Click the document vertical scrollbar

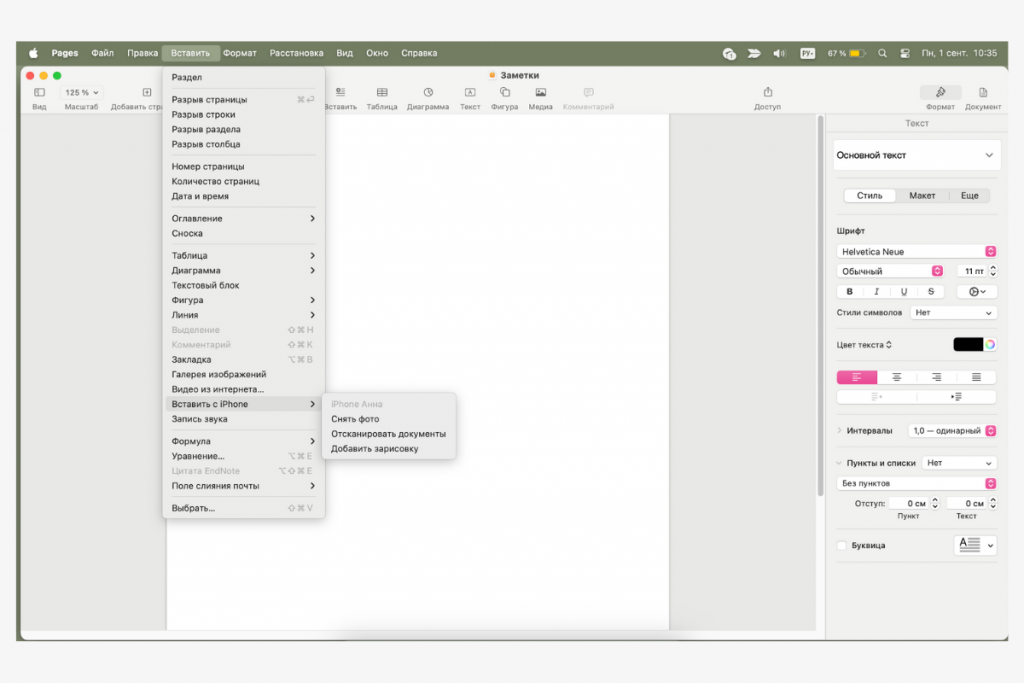pos(820,306)
